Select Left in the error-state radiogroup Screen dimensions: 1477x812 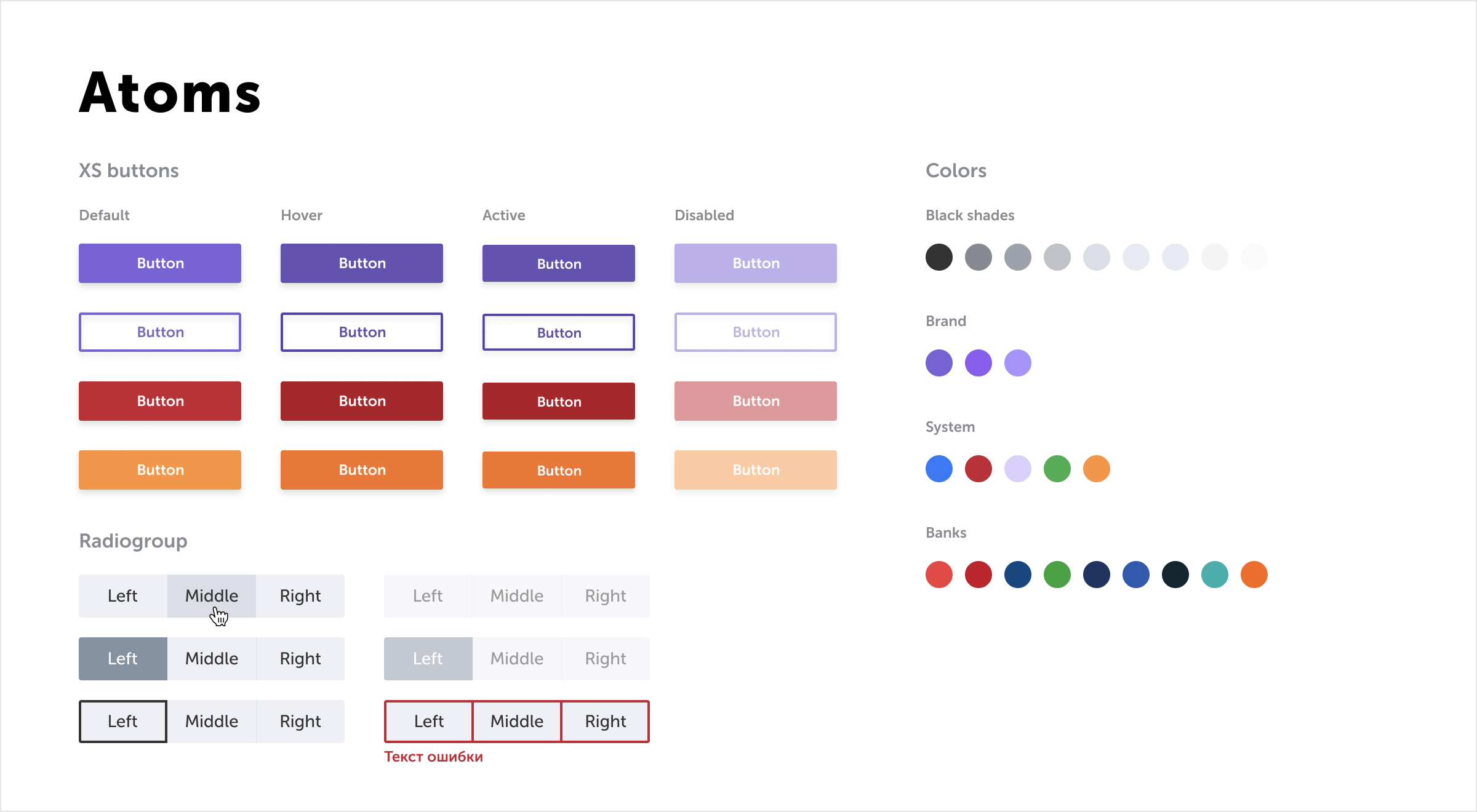click(430, 720)
